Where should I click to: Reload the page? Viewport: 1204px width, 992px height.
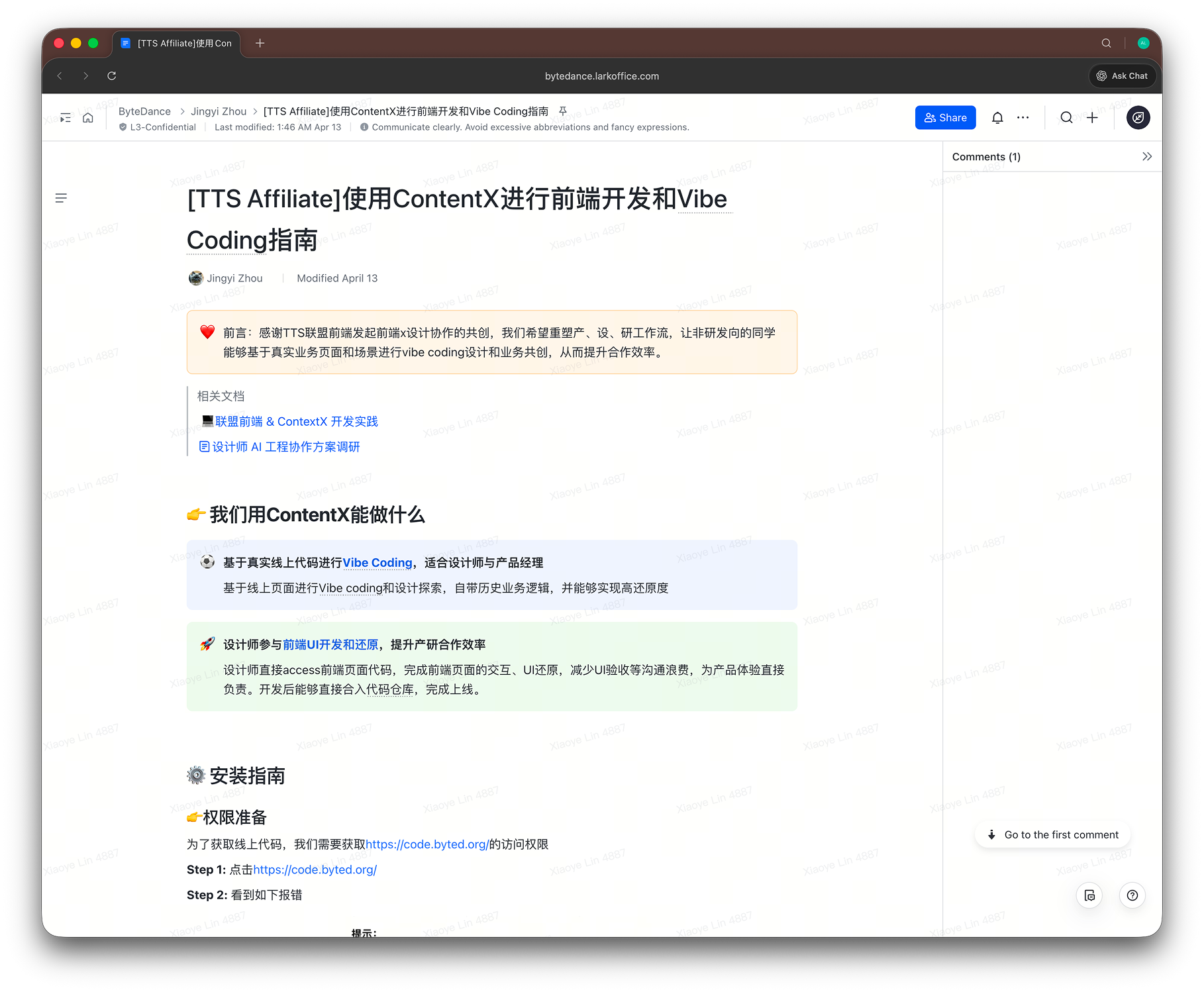[x=112, y=76]
